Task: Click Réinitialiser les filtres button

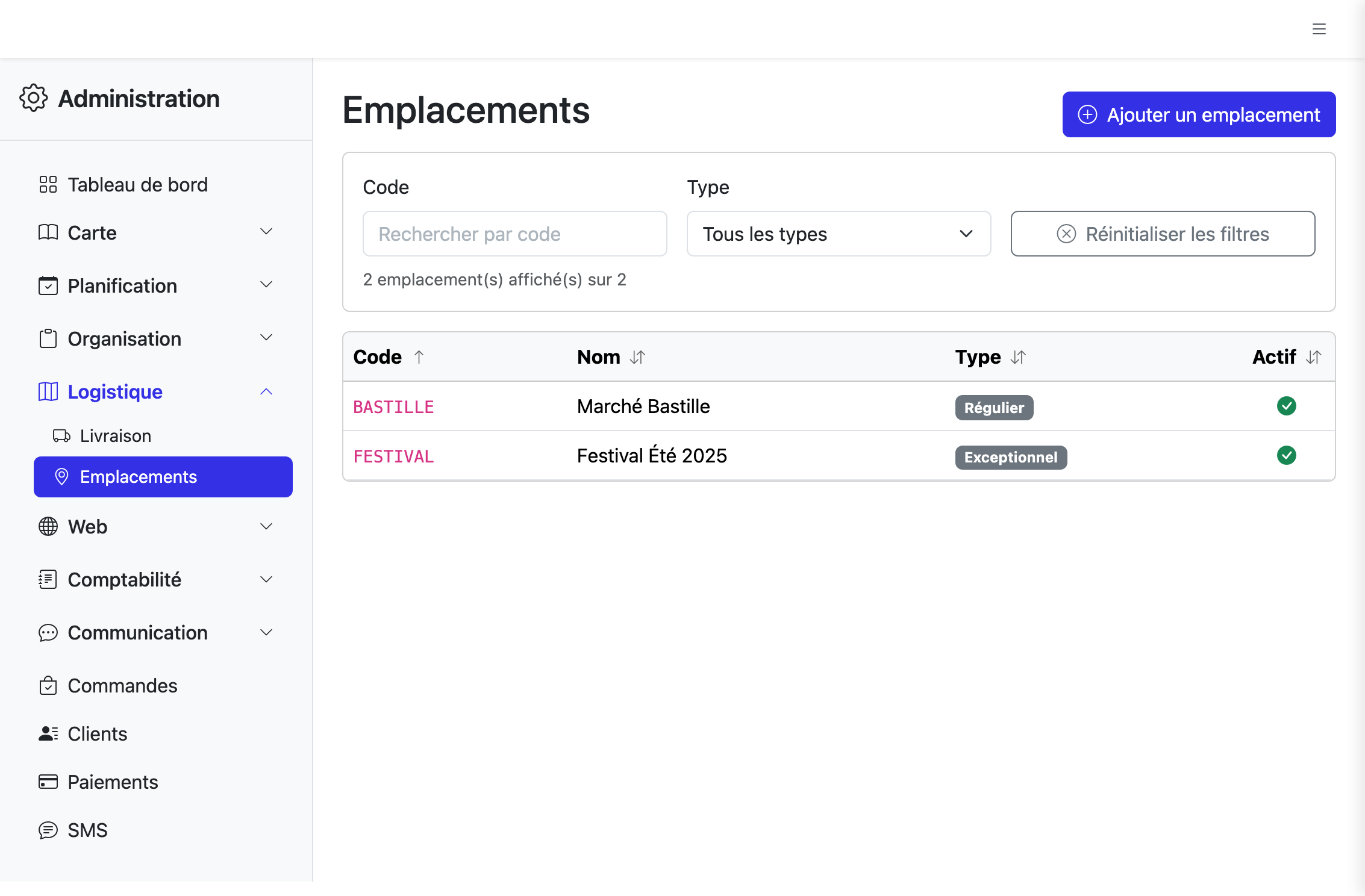Action: tap(1163, 234)
